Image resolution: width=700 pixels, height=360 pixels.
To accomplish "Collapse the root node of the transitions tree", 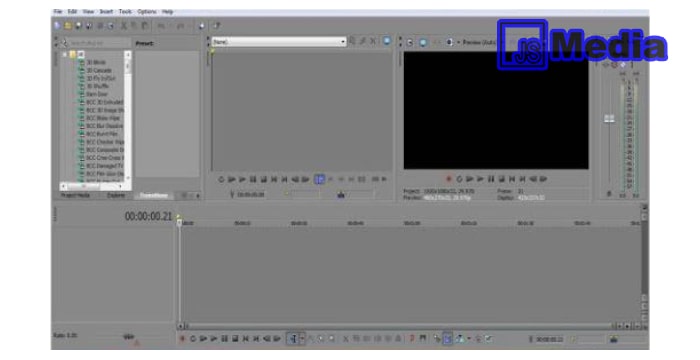I will point(65,54).
